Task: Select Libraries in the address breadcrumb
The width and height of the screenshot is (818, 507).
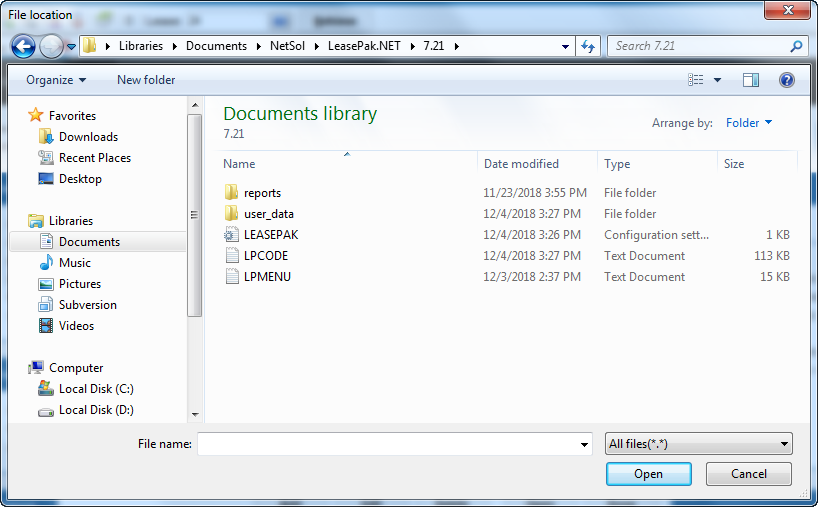Action: click(x=141, y=46)
